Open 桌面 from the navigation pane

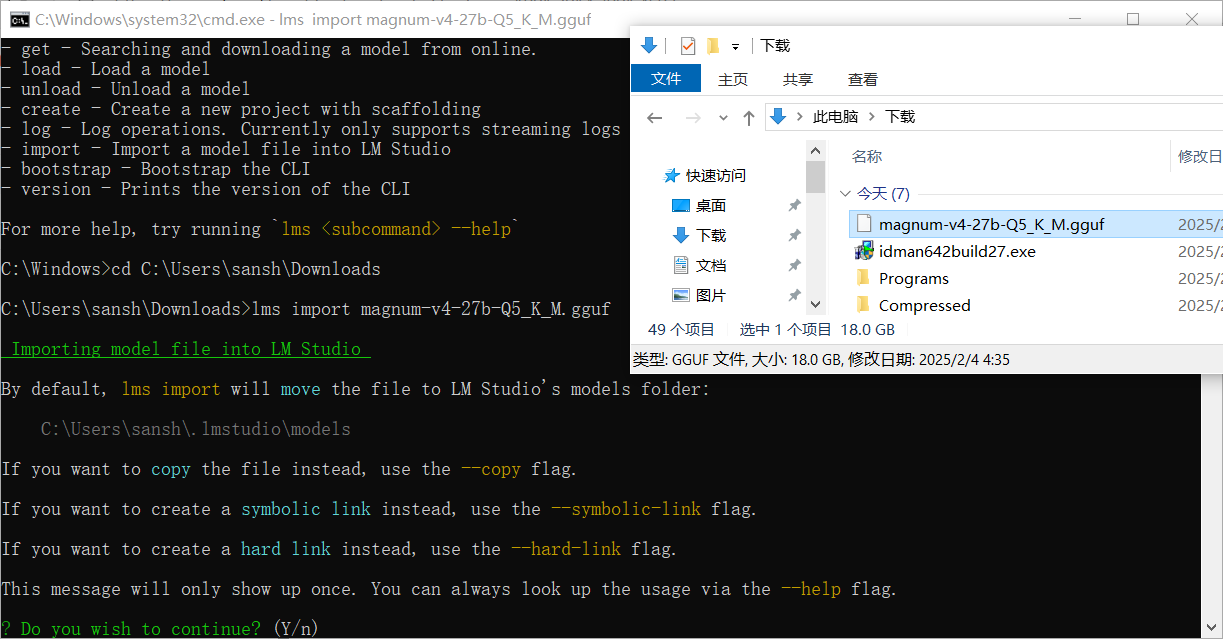(x=711, y=206)
